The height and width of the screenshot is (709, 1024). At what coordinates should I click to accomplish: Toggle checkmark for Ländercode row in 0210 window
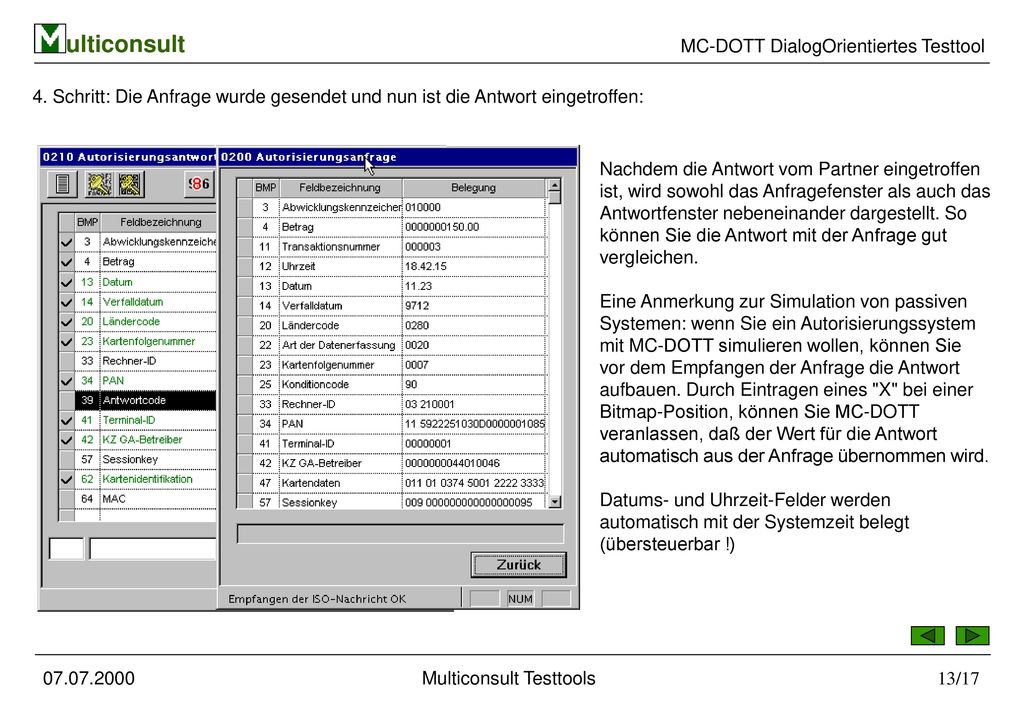pos(66,322)
